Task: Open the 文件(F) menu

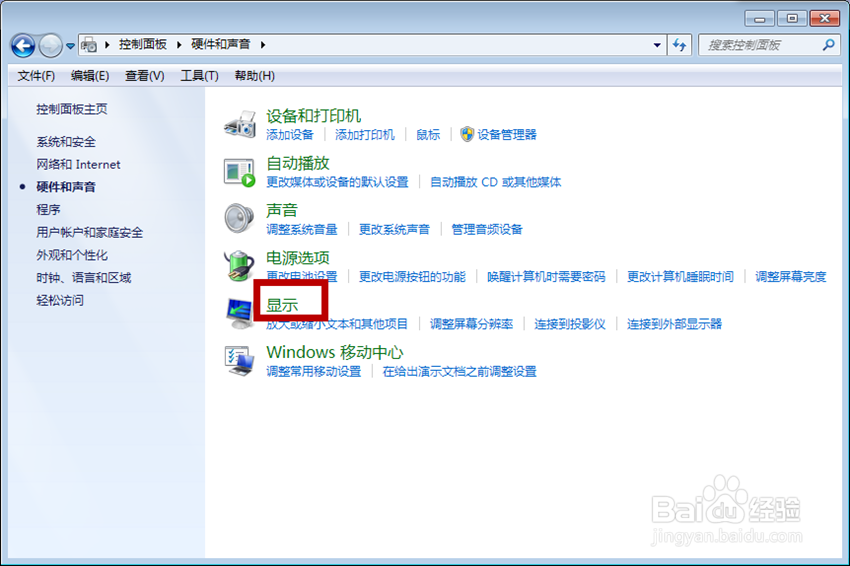Action: coord(36,75)
